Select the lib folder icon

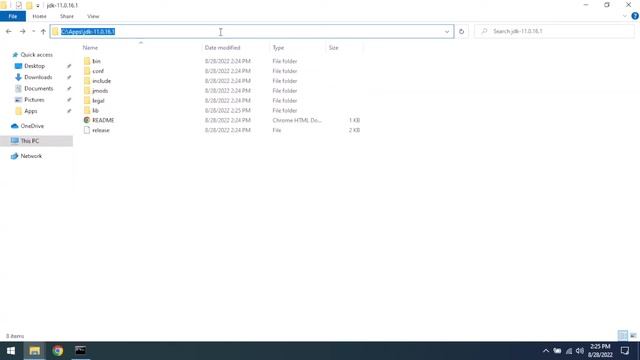[87, 110]
